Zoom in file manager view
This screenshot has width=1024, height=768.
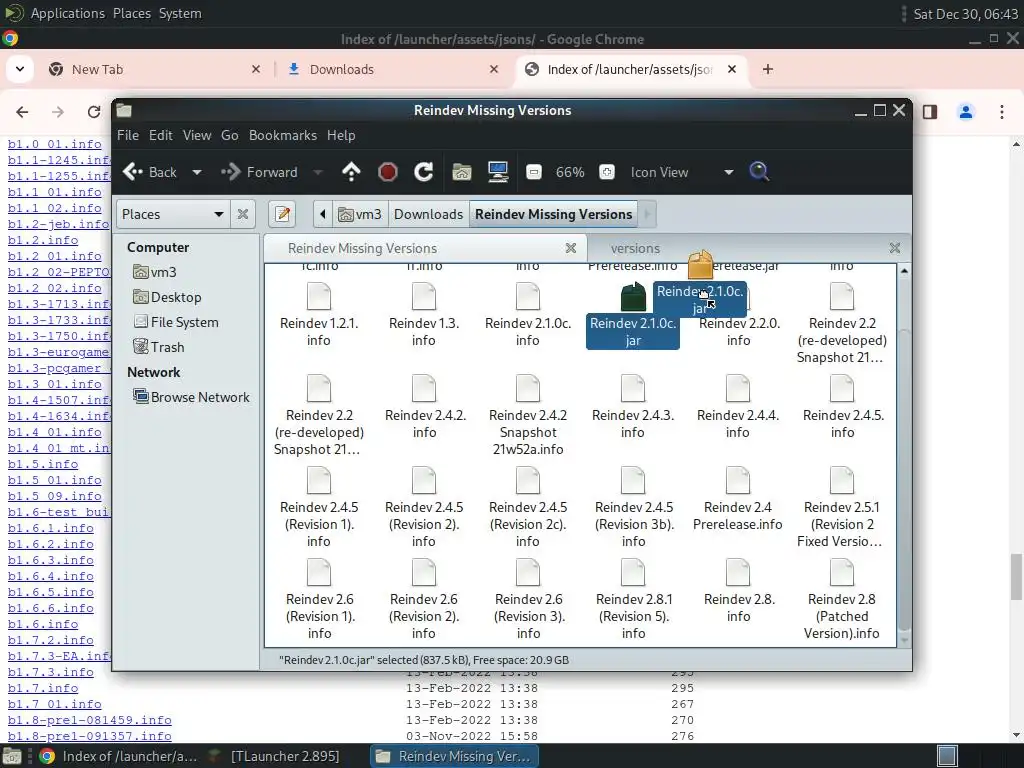[x=607, y=172]
